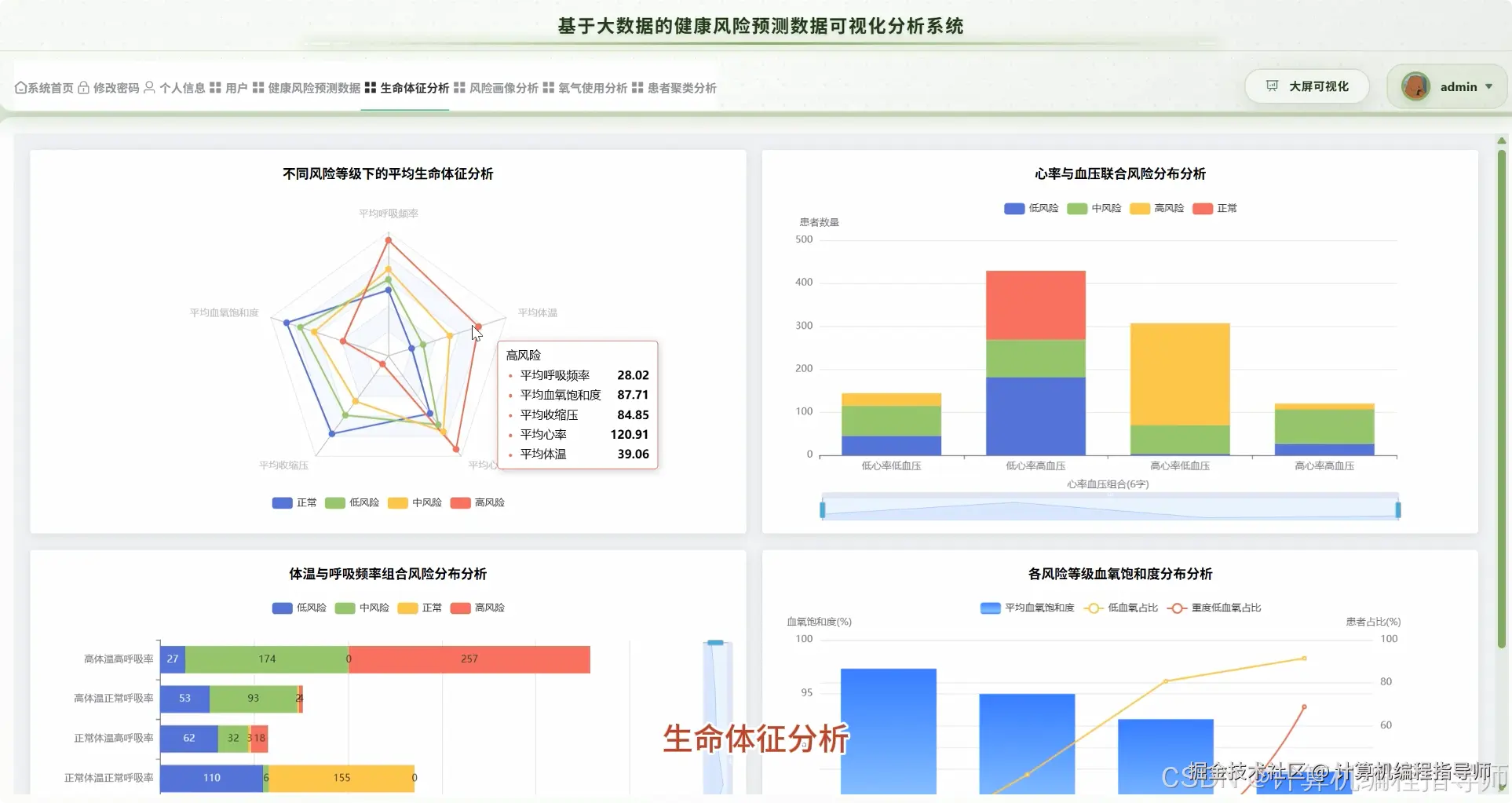1512x803 pixels.
Task: Go to 用户 menu item
Action: click(236, 88)
